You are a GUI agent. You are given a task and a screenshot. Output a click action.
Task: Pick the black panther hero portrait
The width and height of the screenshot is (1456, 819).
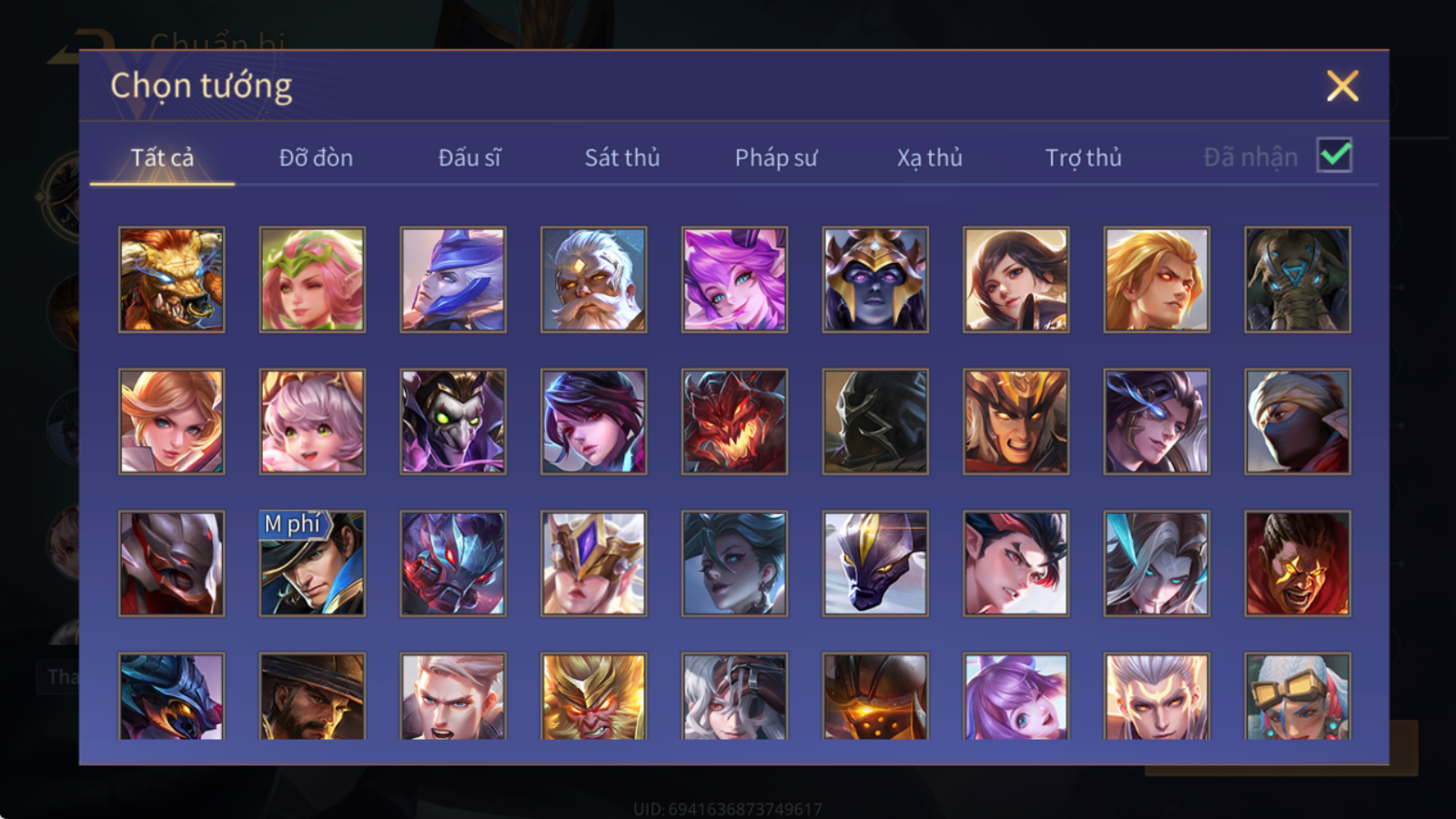pyautogui.click(x=875, y=563)
